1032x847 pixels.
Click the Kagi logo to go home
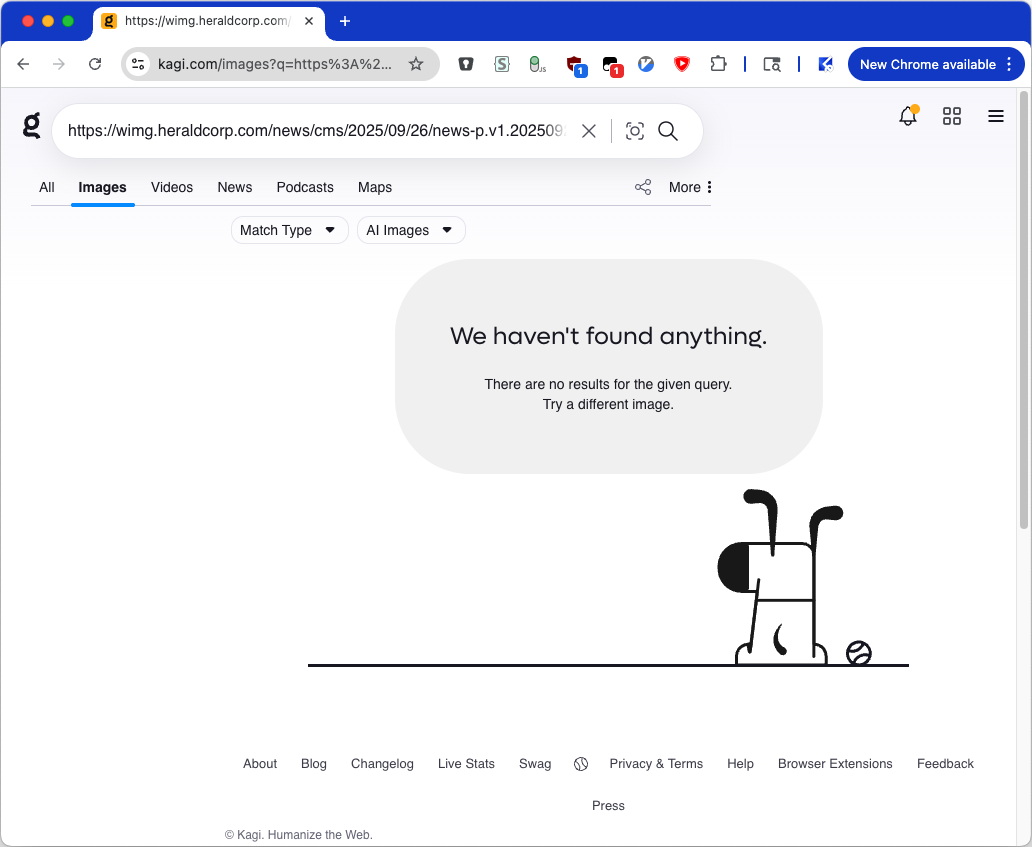coord(32,126)
